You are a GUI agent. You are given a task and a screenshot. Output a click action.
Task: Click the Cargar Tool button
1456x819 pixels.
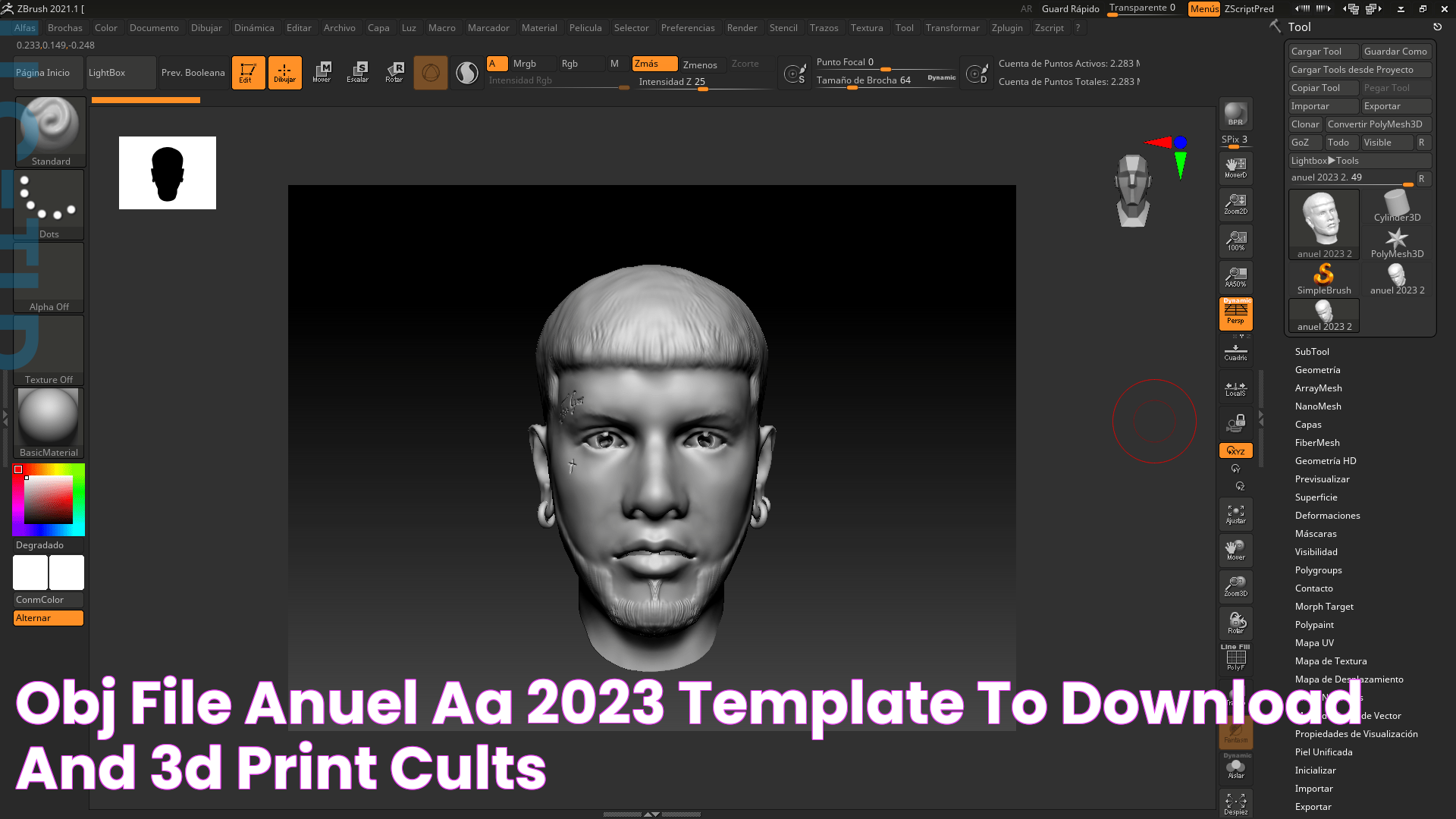coord(1323,52)
